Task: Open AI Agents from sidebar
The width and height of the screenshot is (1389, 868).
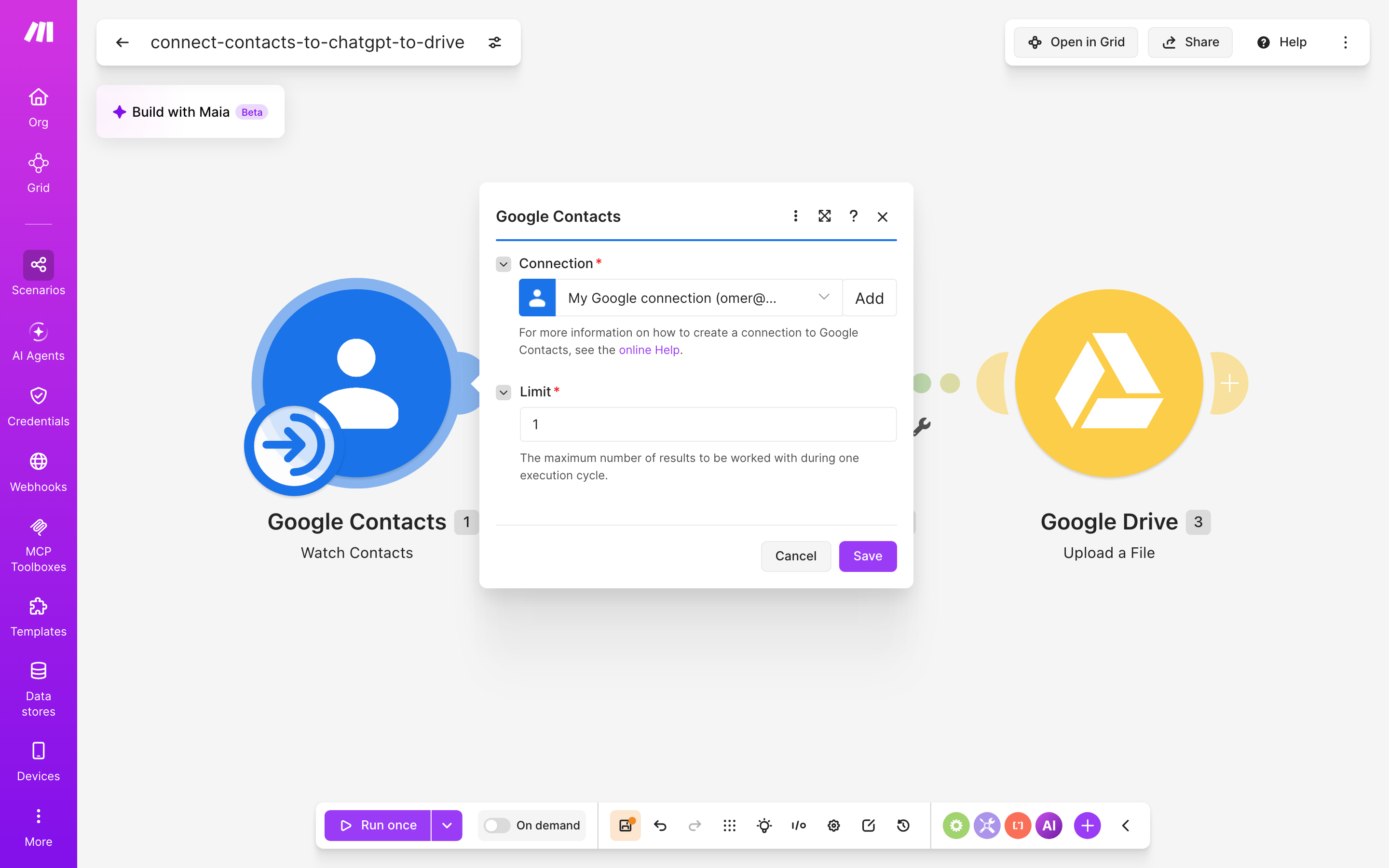Action: [39, 341]
